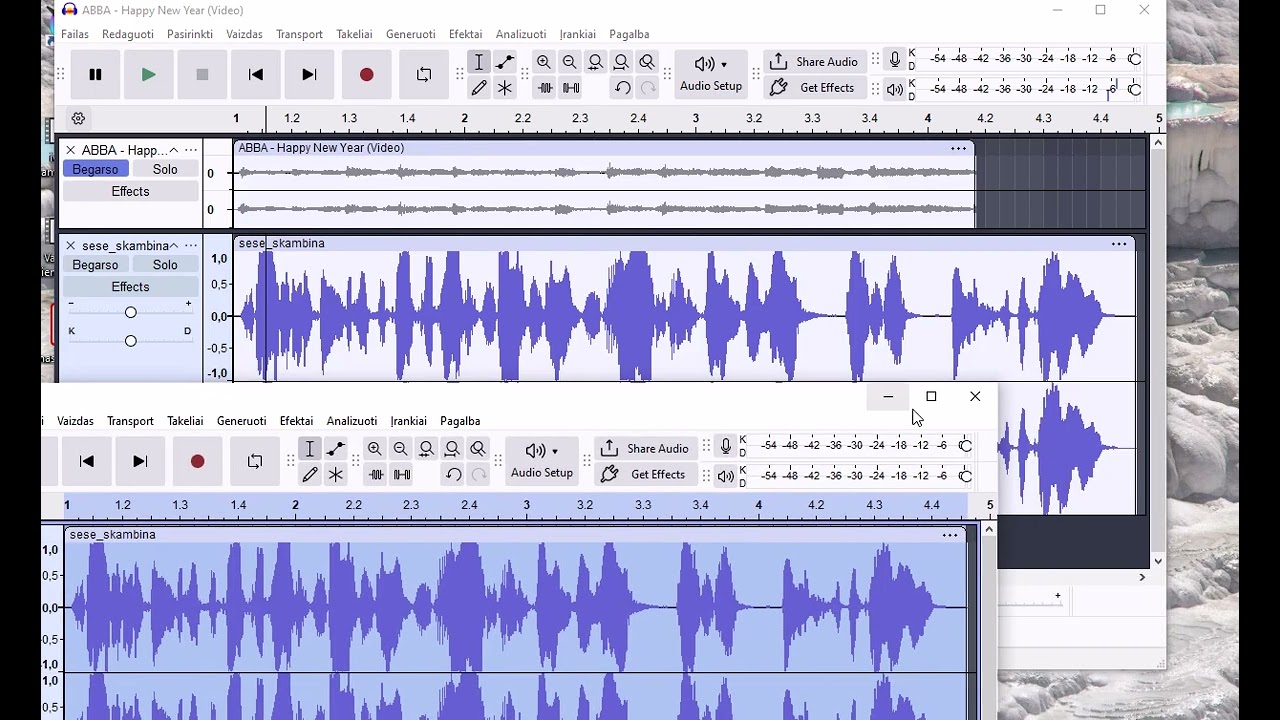Adjust gain slider on sese_skambina track
The height and width of the screenshot is (720, 1280).
pyautogui.click(x=130, y=313)
